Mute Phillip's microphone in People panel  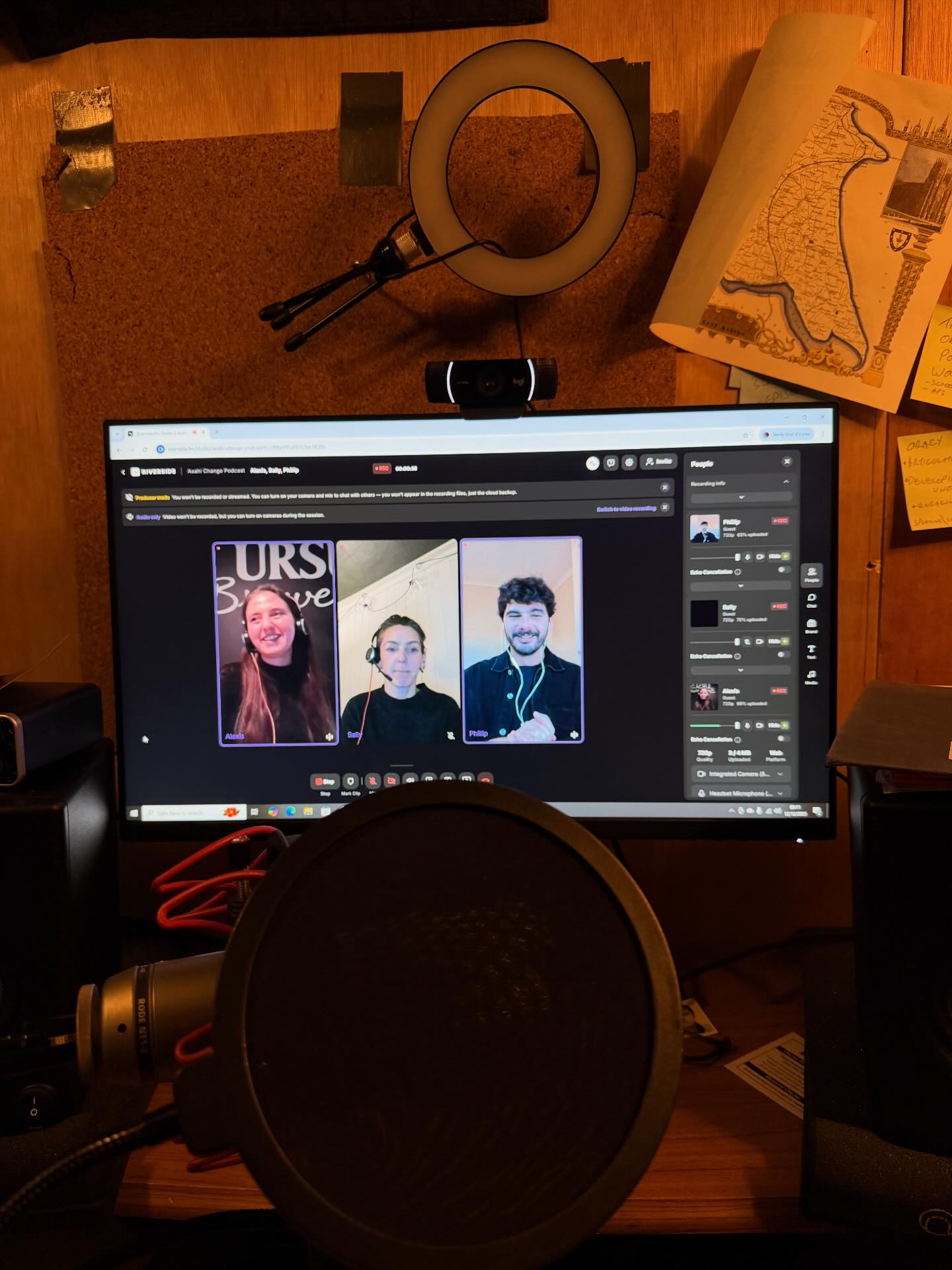click(x=748, y=557)
